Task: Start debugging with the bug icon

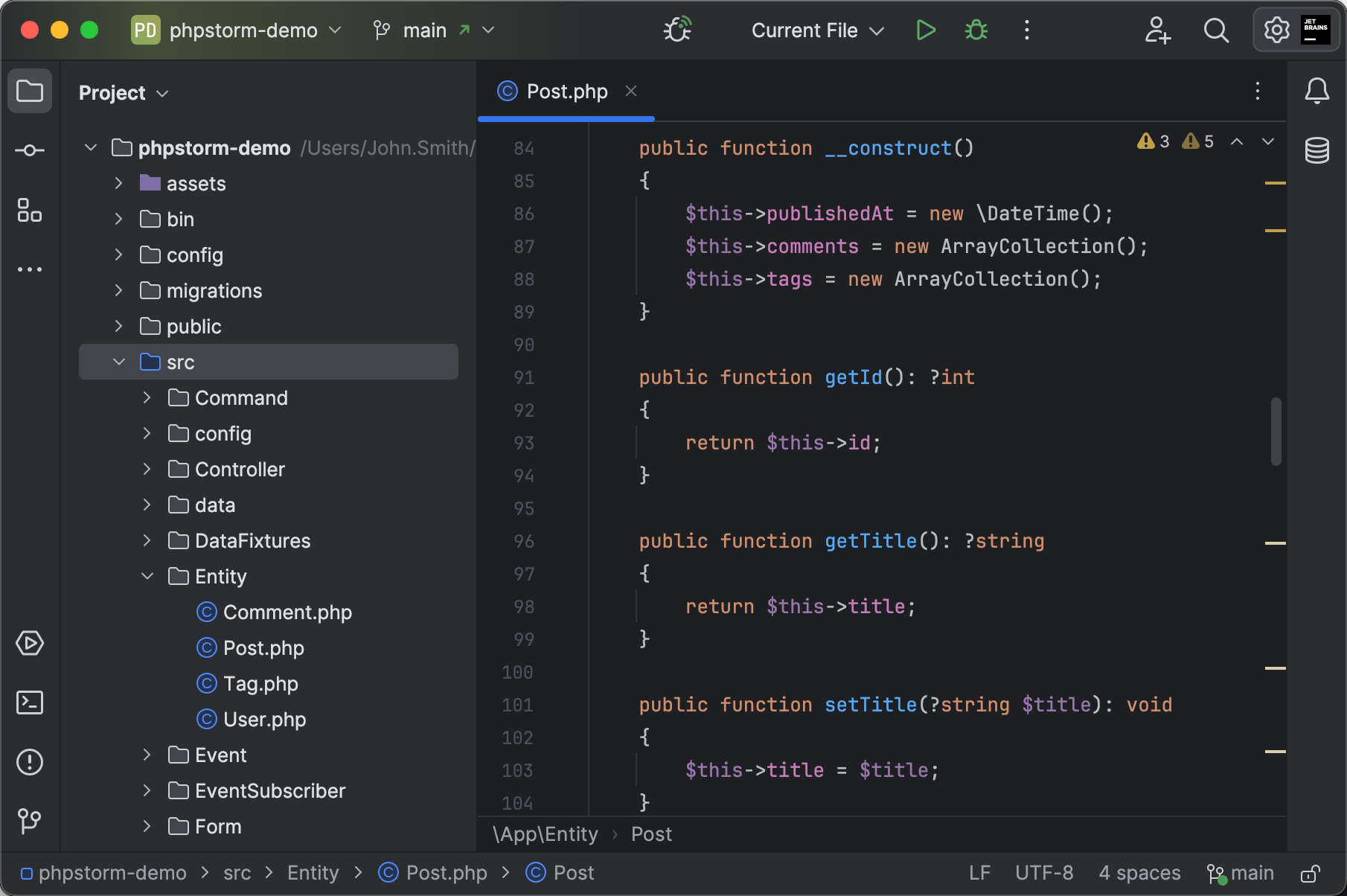Action: tap(975, 30)
